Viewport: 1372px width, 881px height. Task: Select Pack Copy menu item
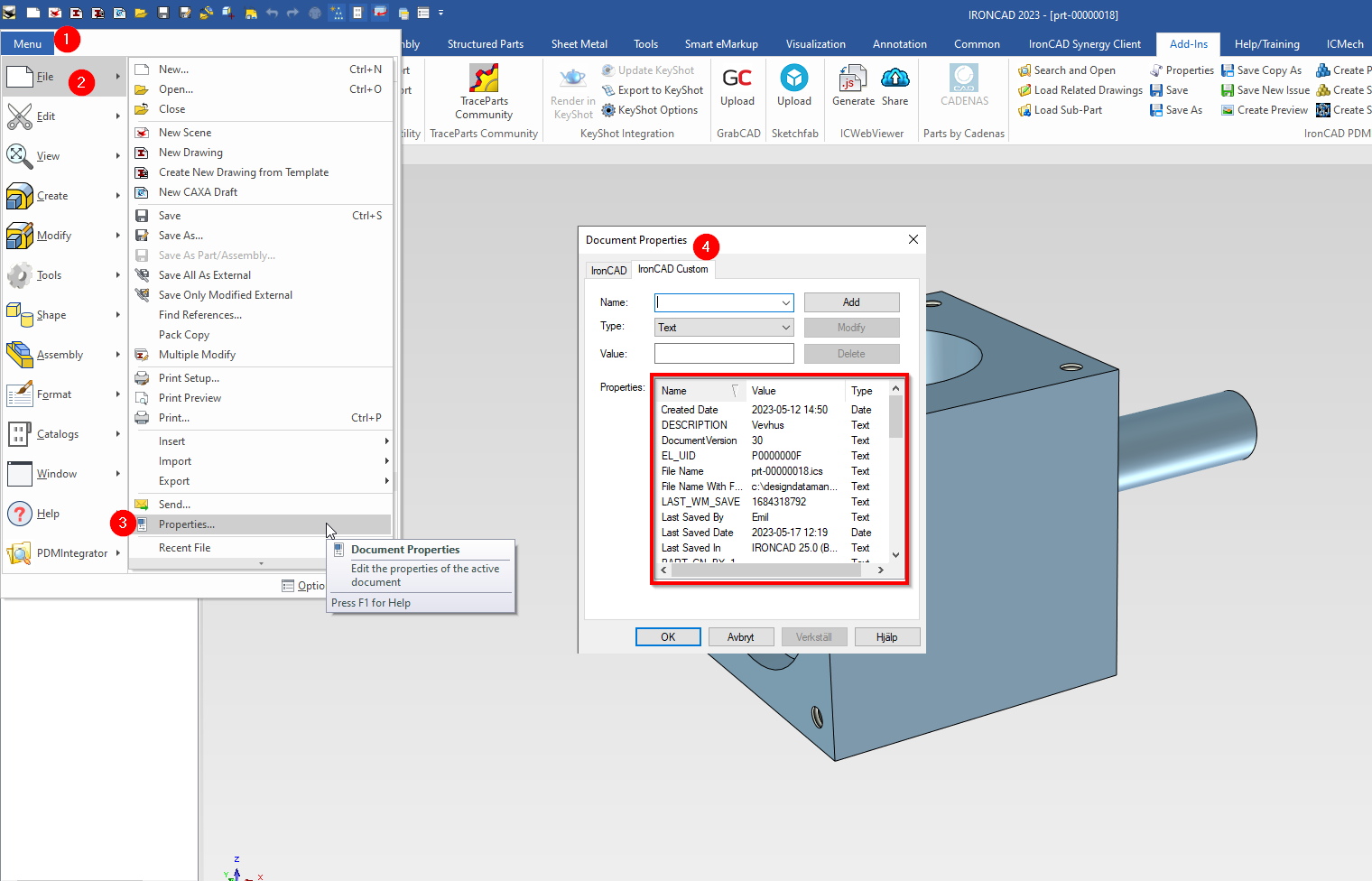pyautogui.click(x=262, y=335)
